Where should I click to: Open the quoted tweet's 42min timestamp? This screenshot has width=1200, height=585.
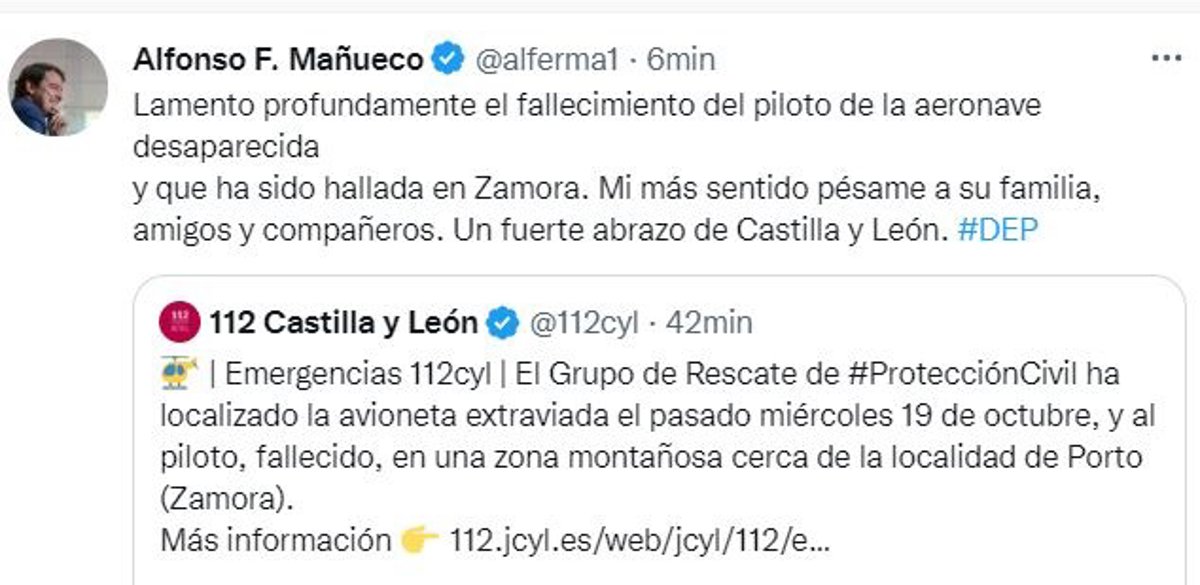click(x=710, y=322)
